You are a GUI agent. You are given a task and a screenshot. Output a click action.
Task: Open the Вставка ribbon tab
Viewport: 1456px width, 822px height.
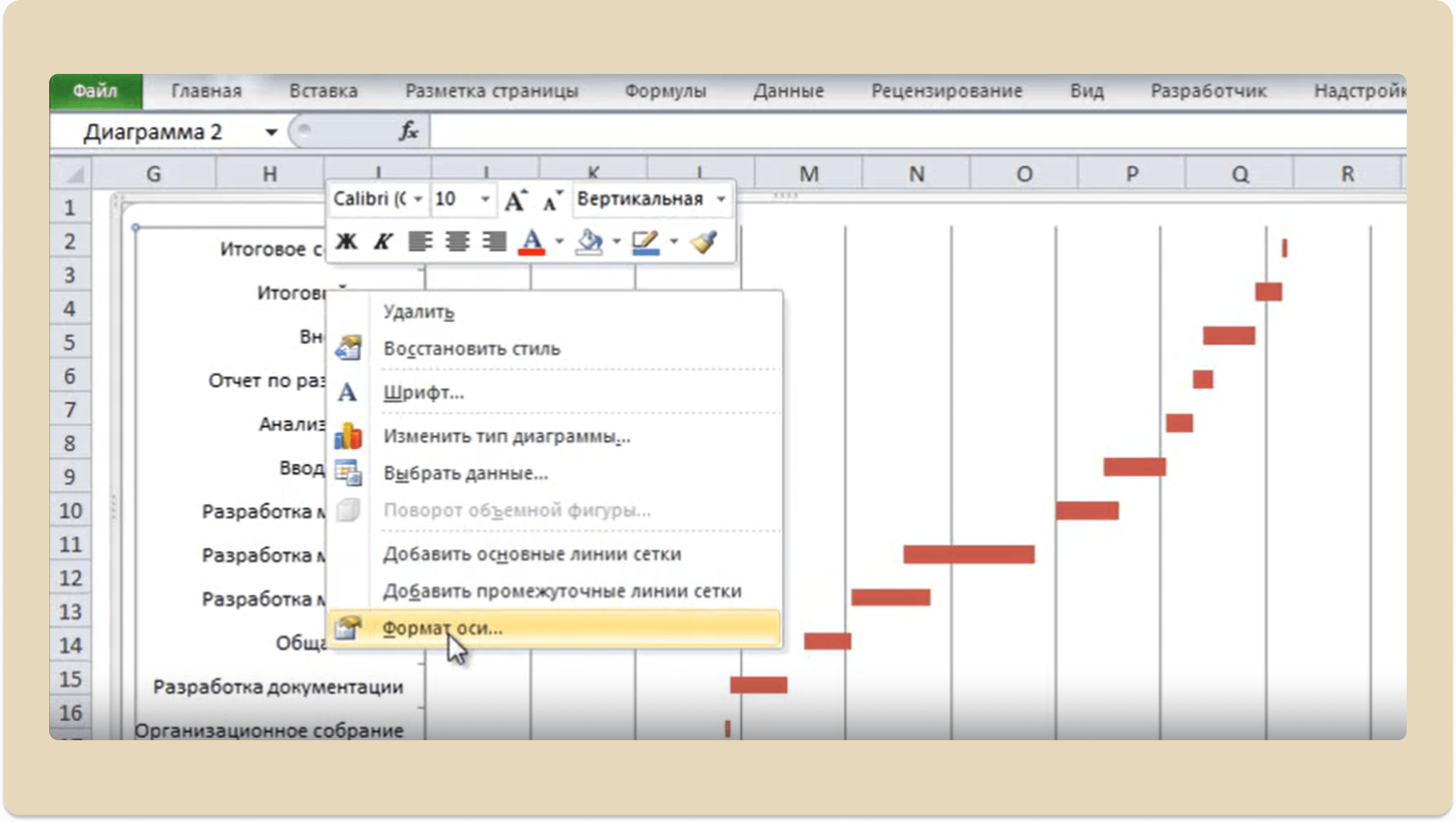click(323, 91)
